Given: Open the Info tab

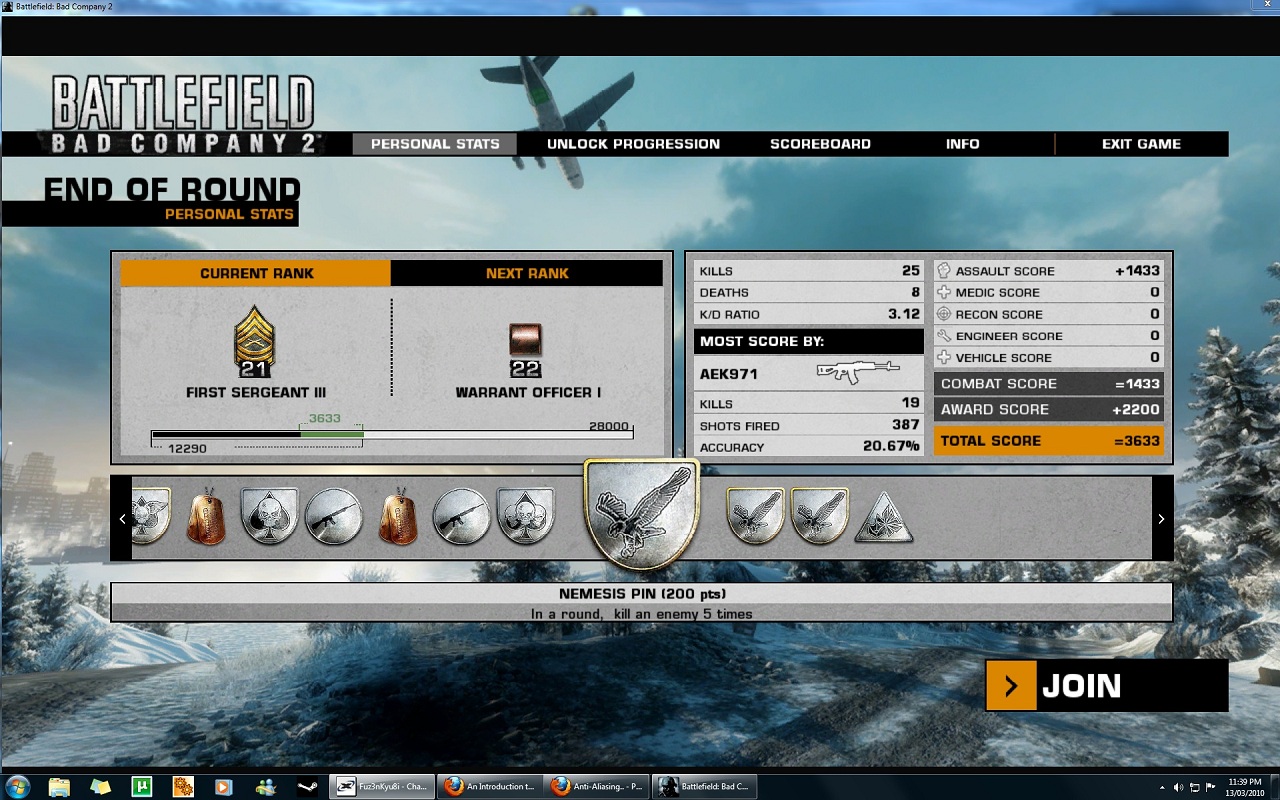Looking at the screenshot, I should pyautogui.click(x=963, y=144).
